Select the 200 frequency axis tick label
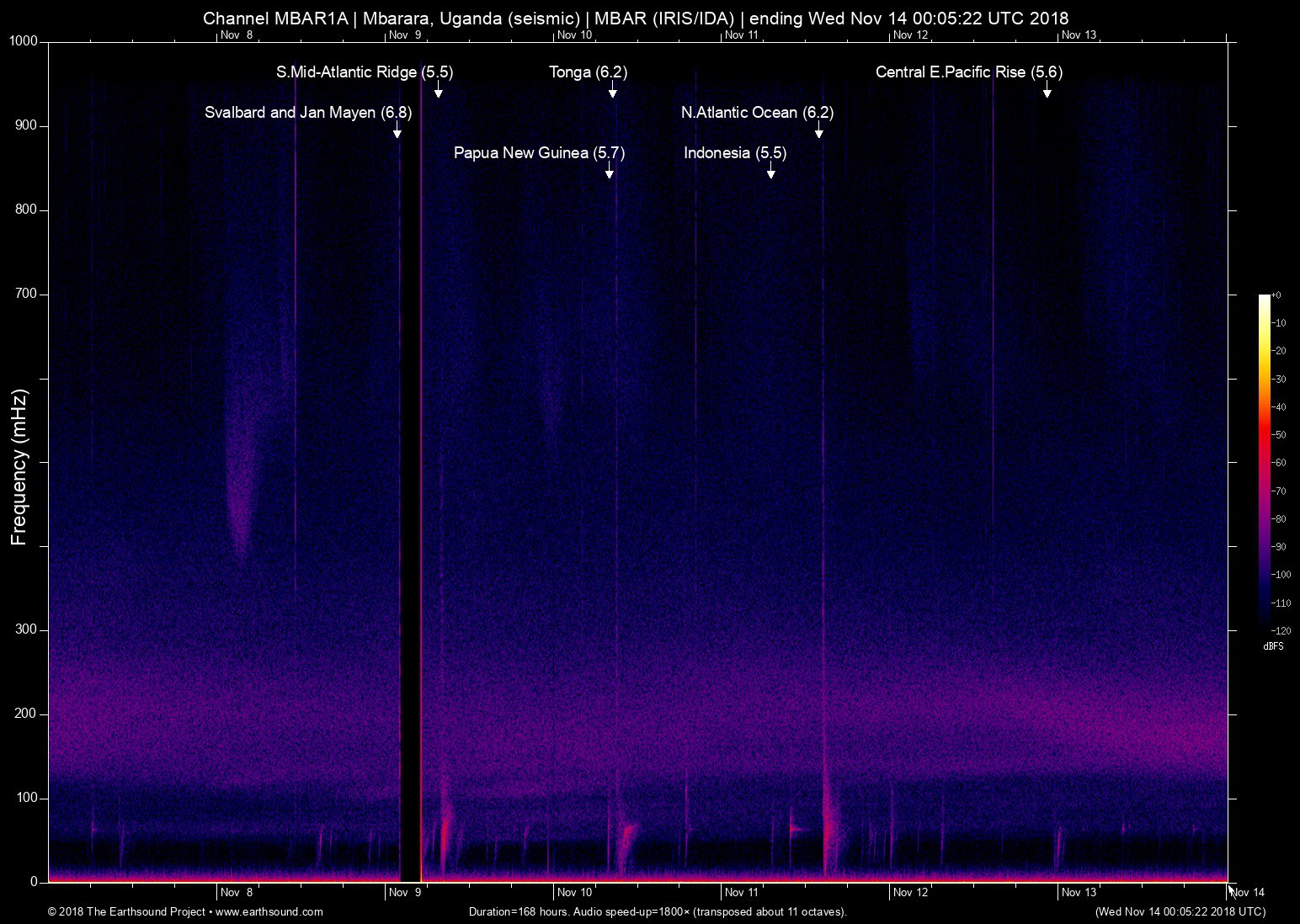The height and width of the screenshot is (924, 1300). (x=27, y=714)
